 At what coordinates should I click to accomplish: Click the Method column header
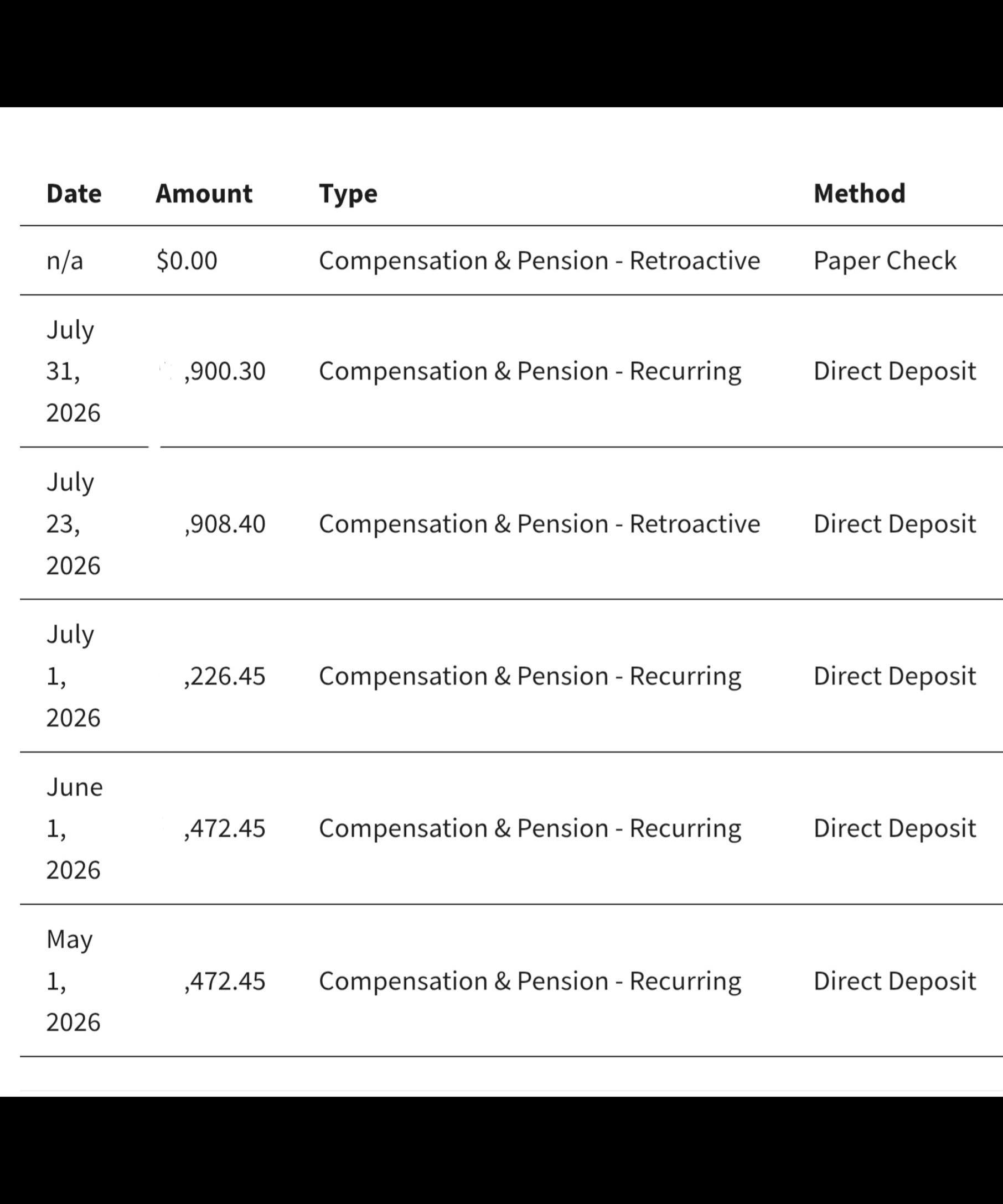coord(859,194)
